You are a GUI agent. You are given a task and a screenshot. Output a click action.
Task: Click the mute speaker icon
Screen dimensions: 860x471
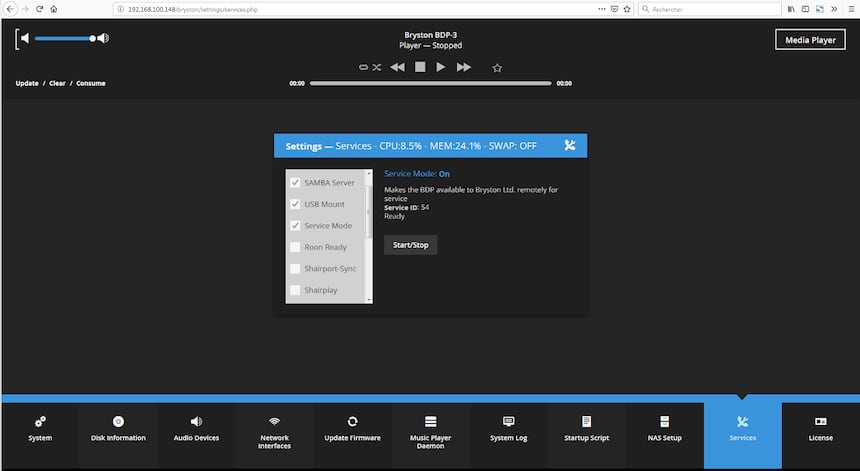pos(23,38)
